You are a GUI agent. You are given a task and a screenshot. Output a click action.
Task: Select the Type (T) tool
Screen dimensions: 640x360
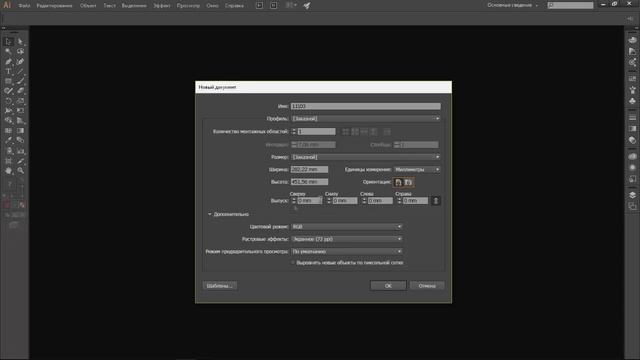coord(8,71)
